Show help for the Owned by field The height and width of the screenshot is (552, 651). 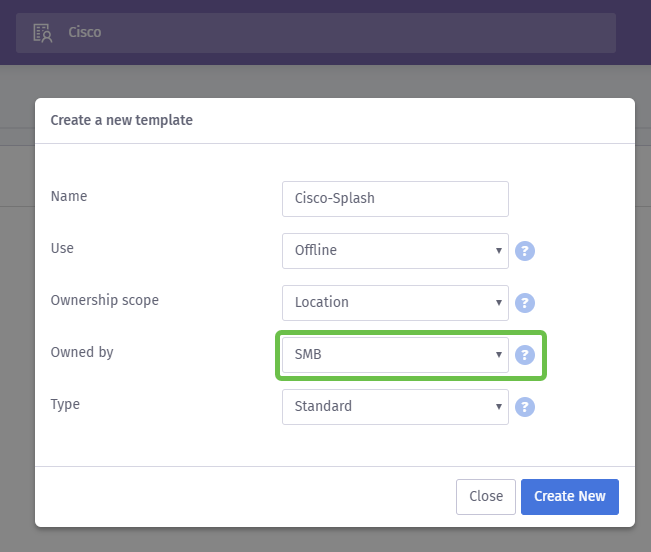pos(525,355)
